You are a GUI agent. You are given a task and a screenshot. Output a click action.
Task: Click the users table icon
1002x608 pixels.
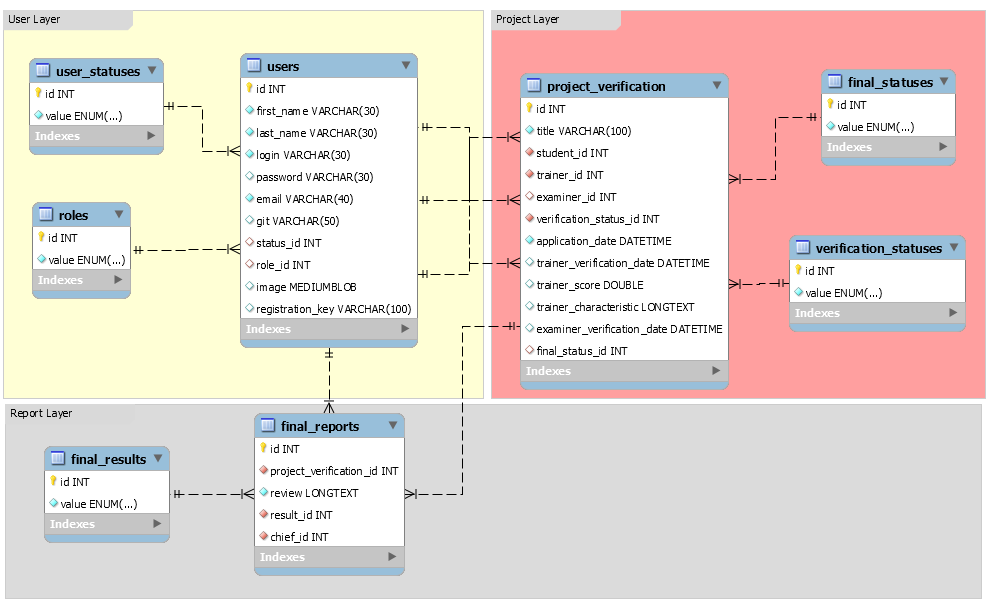coord(254,65)
